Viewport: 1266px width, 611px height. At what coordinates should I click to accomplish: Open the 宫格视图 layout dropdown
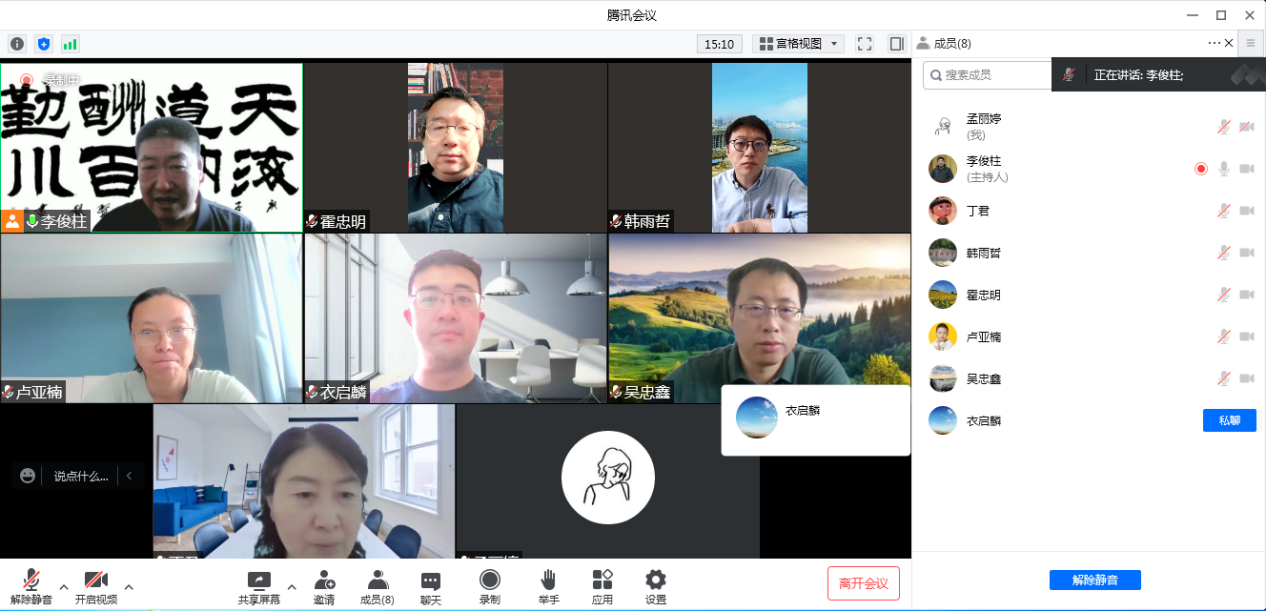798,44
